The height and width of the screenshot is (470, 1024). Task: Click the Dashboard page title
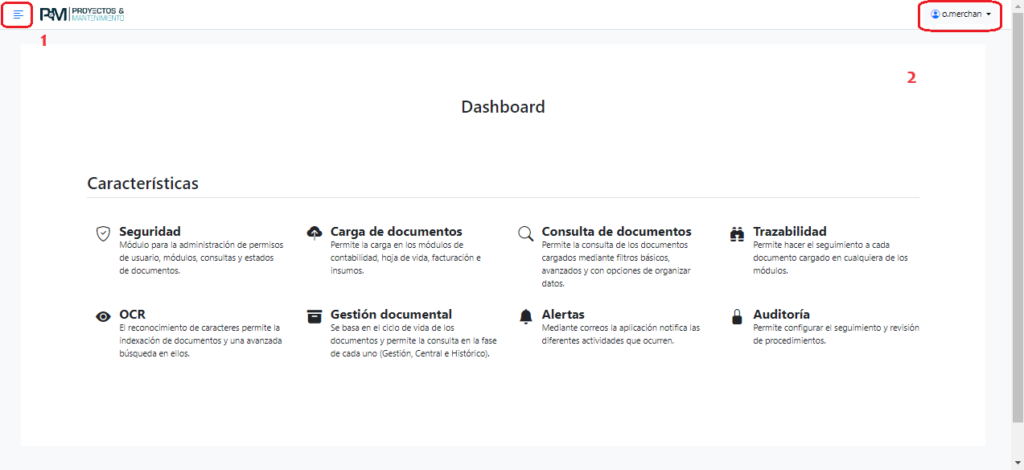click(x=503, y=106)
